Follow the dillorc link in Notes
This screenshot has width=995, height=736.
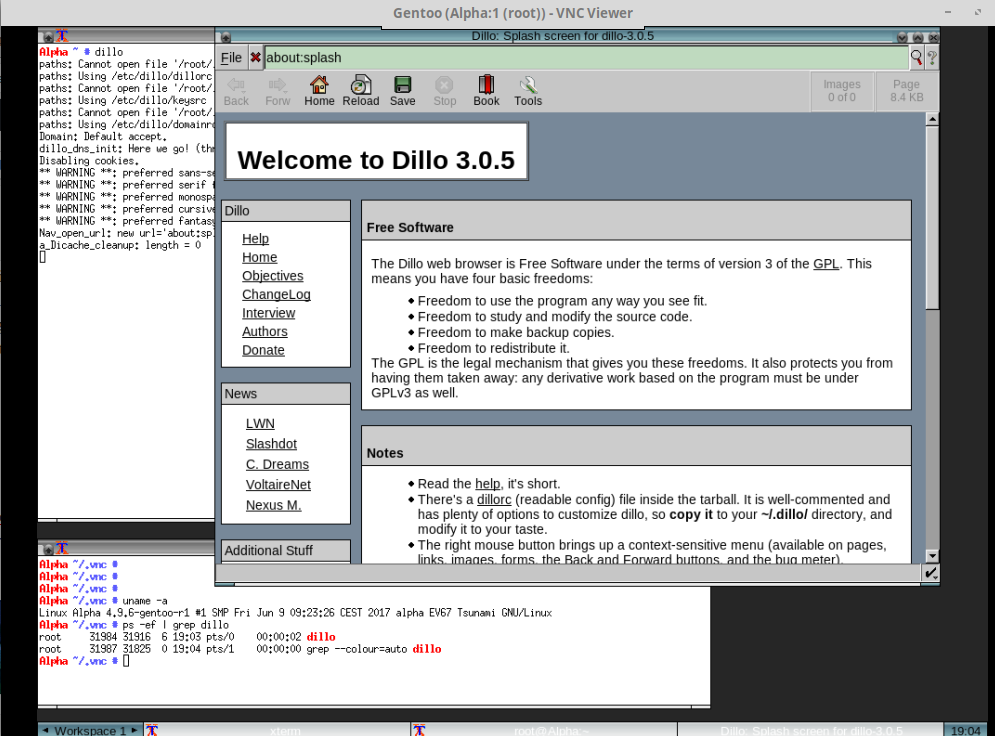click(494, 500)
